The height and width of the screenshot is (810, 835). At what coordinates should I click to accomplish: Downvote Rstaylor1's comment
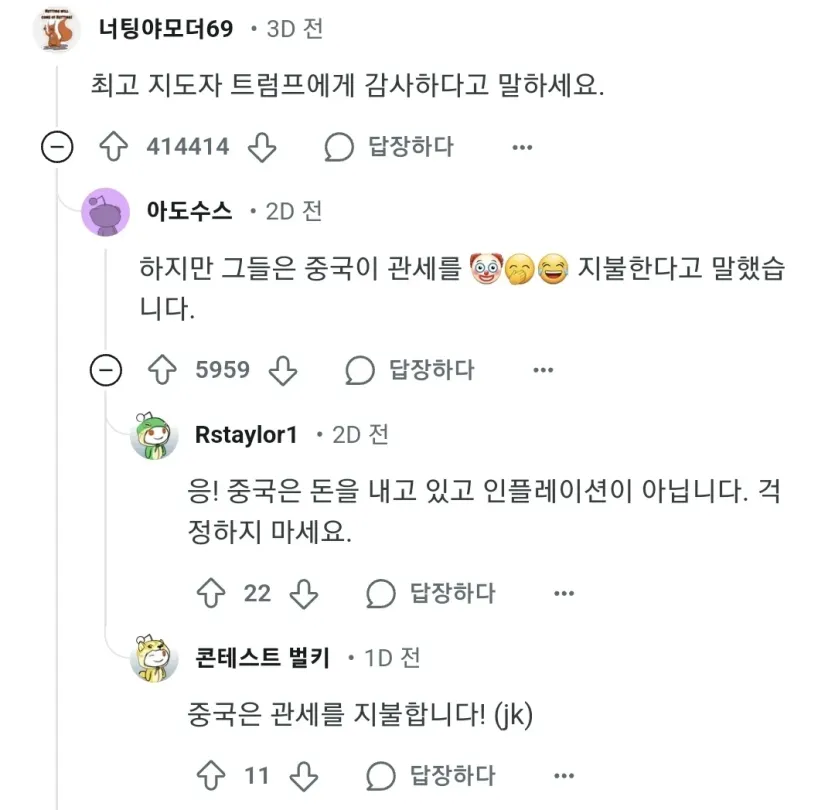pyautogui.click(x=303, y=593)
